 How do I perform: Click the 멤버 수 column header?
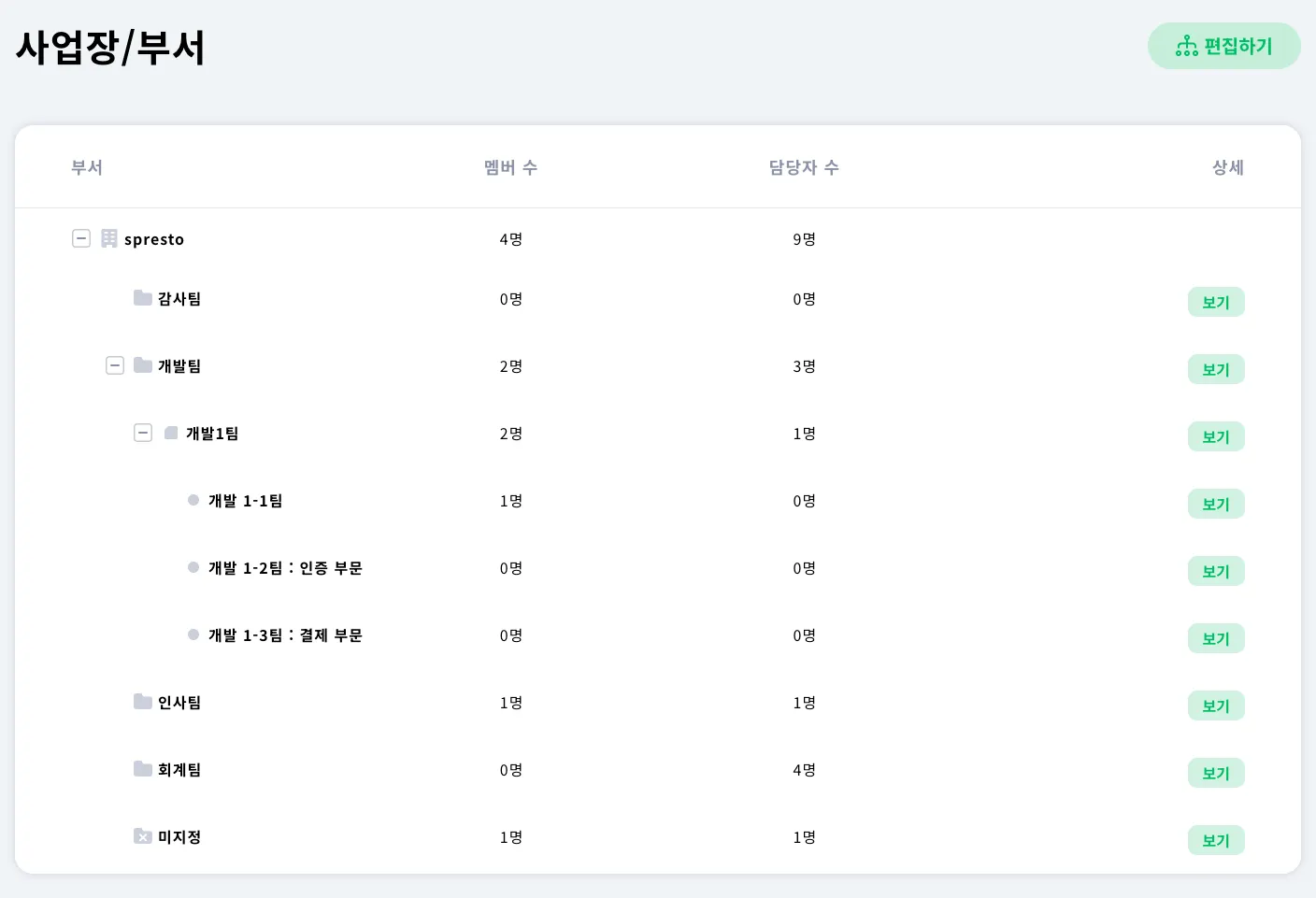pos(510,167)
